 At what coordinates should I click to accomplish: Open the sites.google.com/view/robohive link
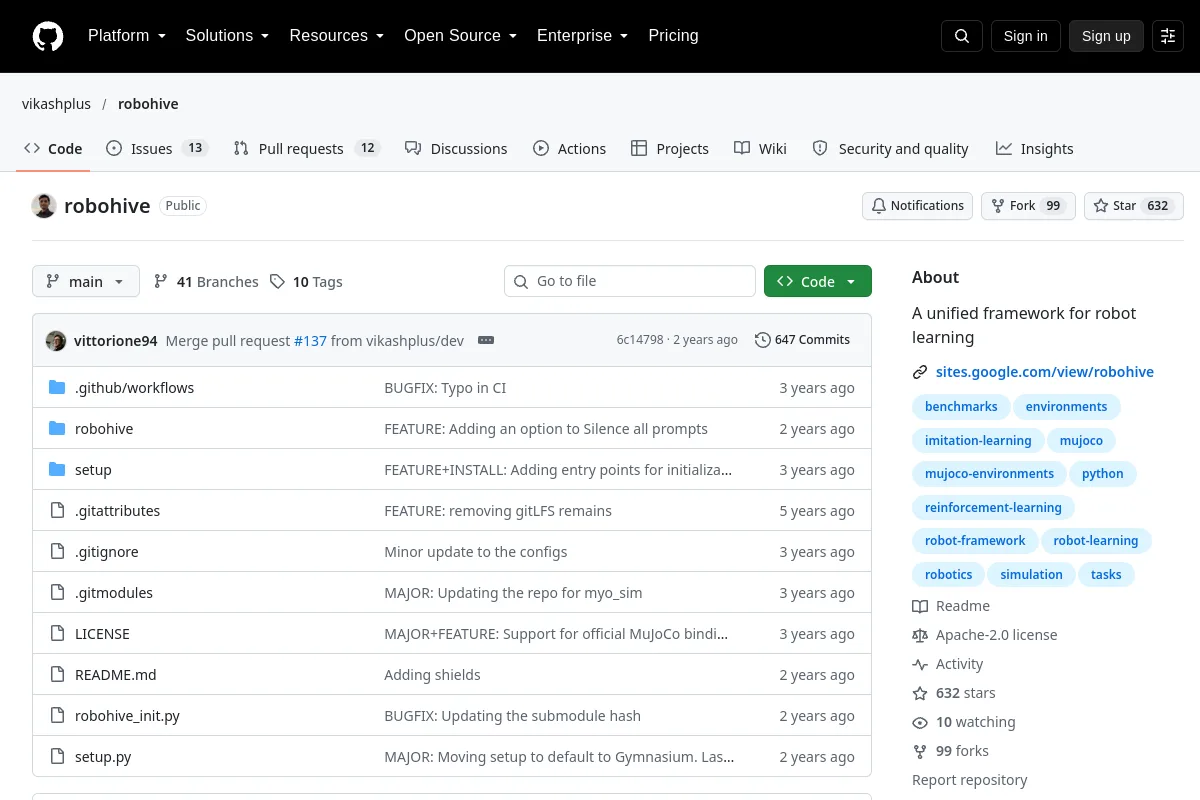pos(1045,372)
